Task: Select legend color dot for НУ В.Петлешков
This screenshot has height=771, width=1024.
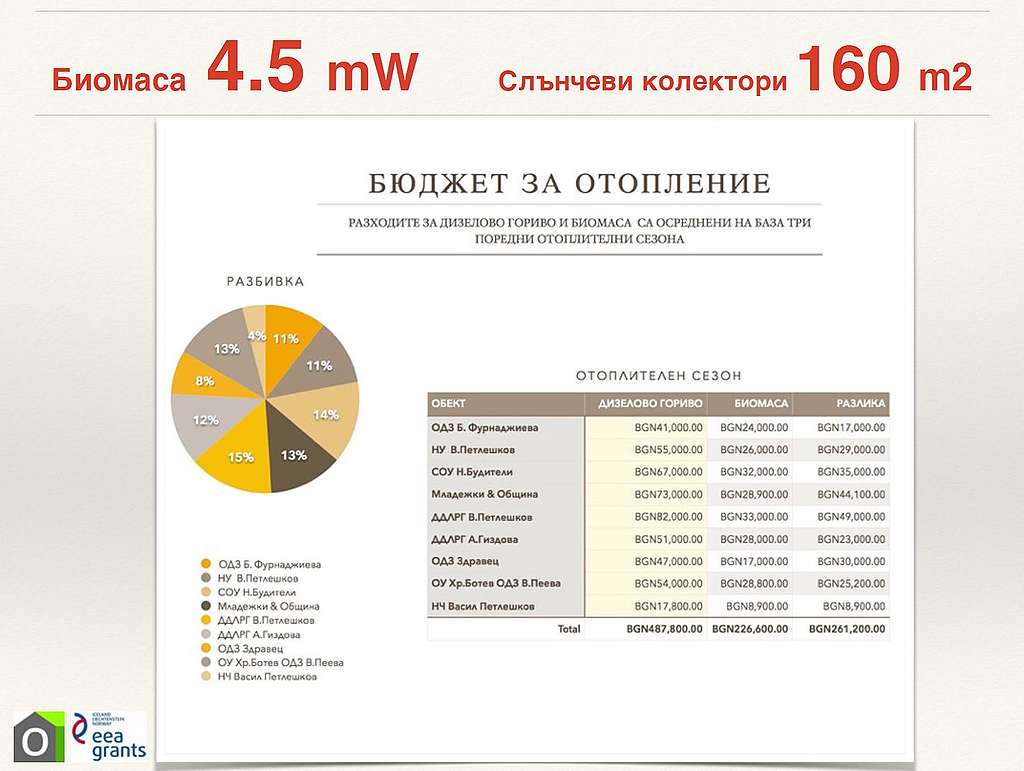Action: pyautogui.click(x=206, y=578)
